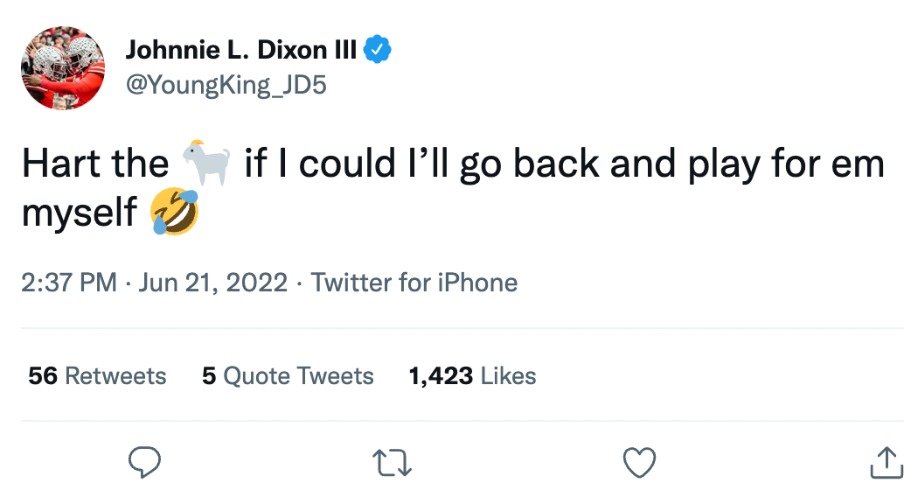This screenshot has width=904, height=490.
Task: Click the 2:37 PM timestamp
Action: pyautogui.click(x=69, y=283)
